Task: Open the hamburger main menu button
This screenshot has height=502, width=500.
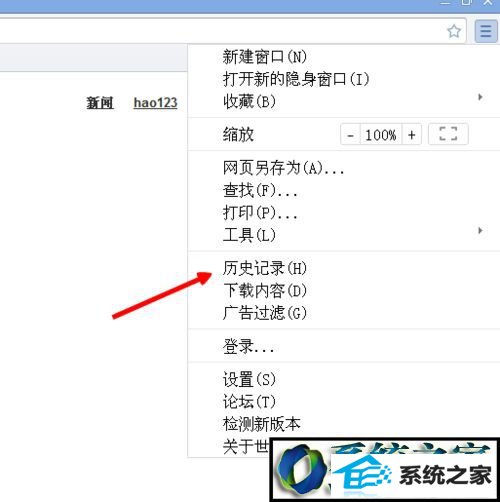Action: (x=485, y=31)
